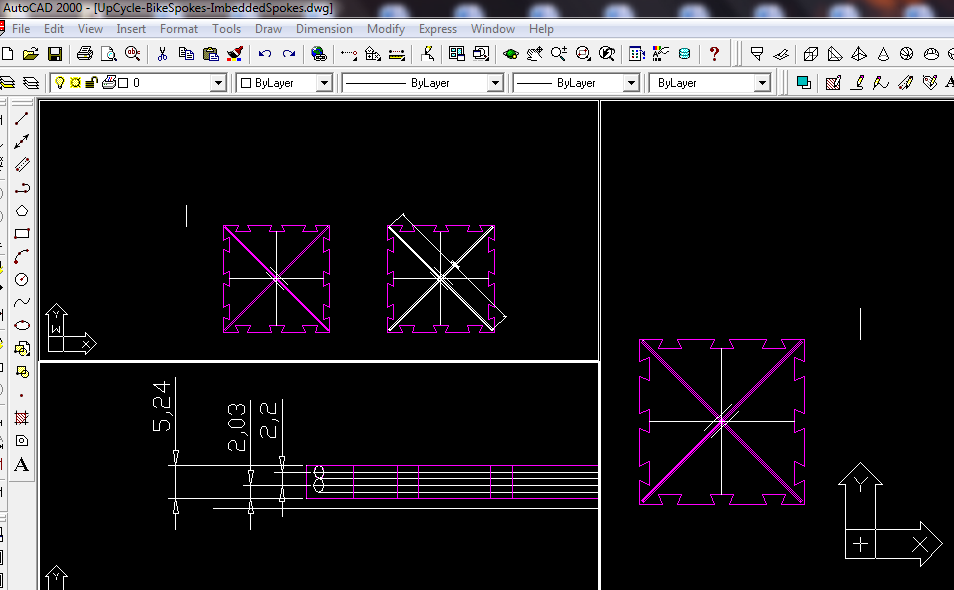Expand the Linetype ByLayer dropdown

pos(495,83)
